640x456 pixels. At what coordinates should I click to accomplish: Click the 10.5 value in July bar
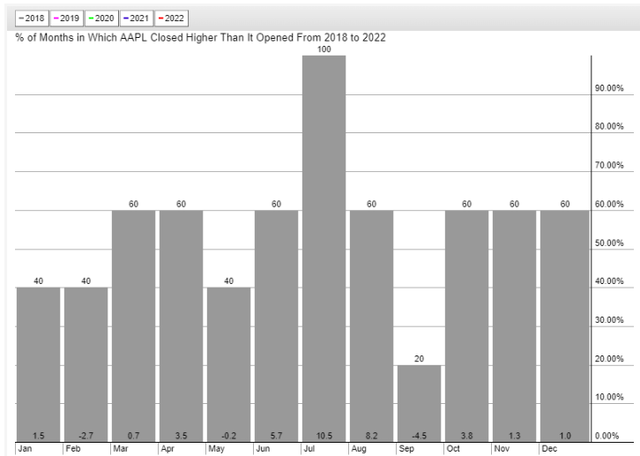[324, 436]
